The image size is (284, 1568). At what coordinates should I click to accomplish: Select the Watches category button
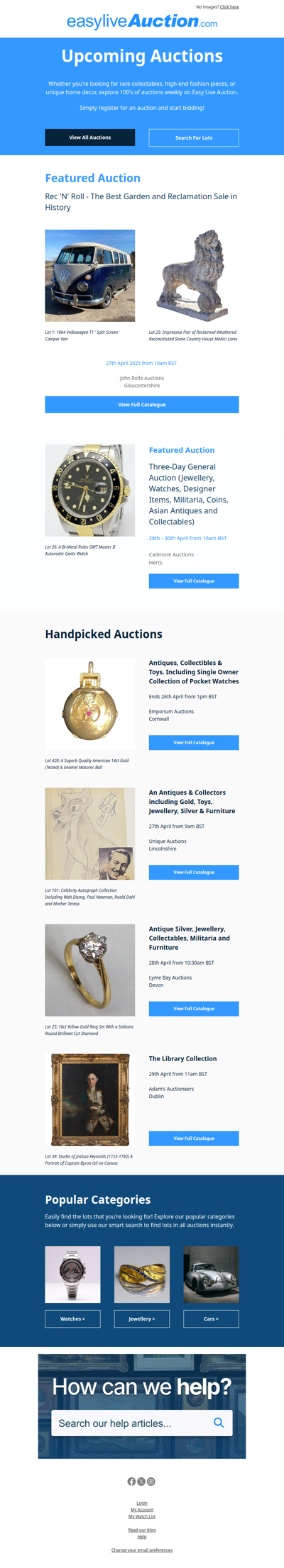[72, 1319]
